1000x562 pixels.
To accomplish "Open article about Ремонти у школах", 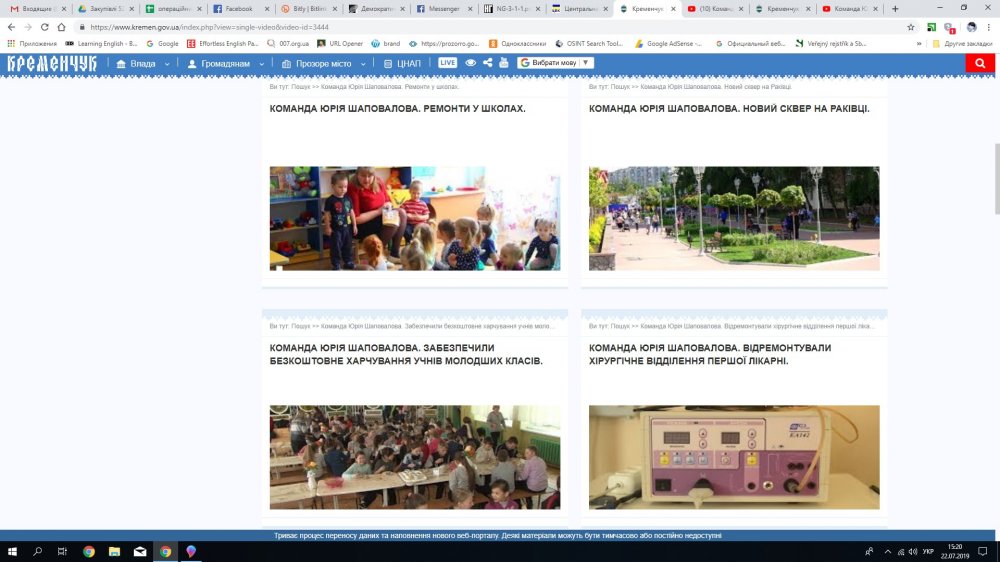I will tap(397, 108).
